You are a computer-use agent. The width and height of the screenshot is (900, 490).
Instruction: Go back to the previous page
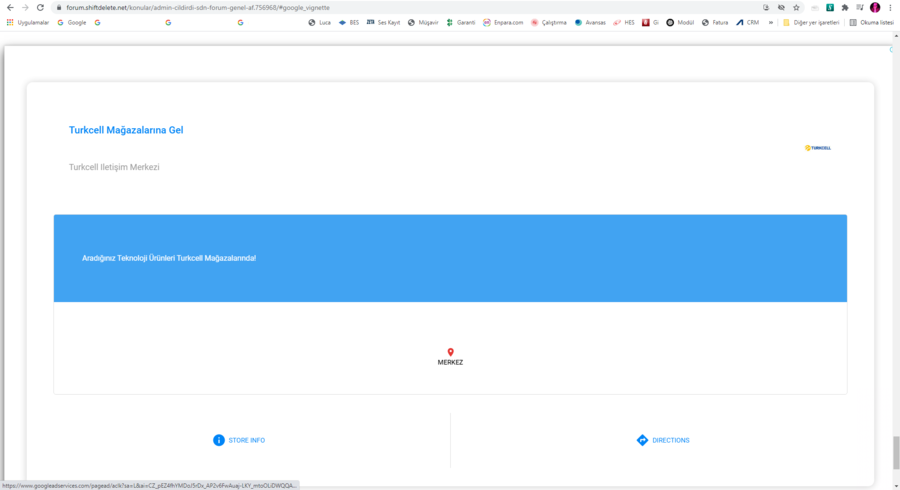(10, 7)
